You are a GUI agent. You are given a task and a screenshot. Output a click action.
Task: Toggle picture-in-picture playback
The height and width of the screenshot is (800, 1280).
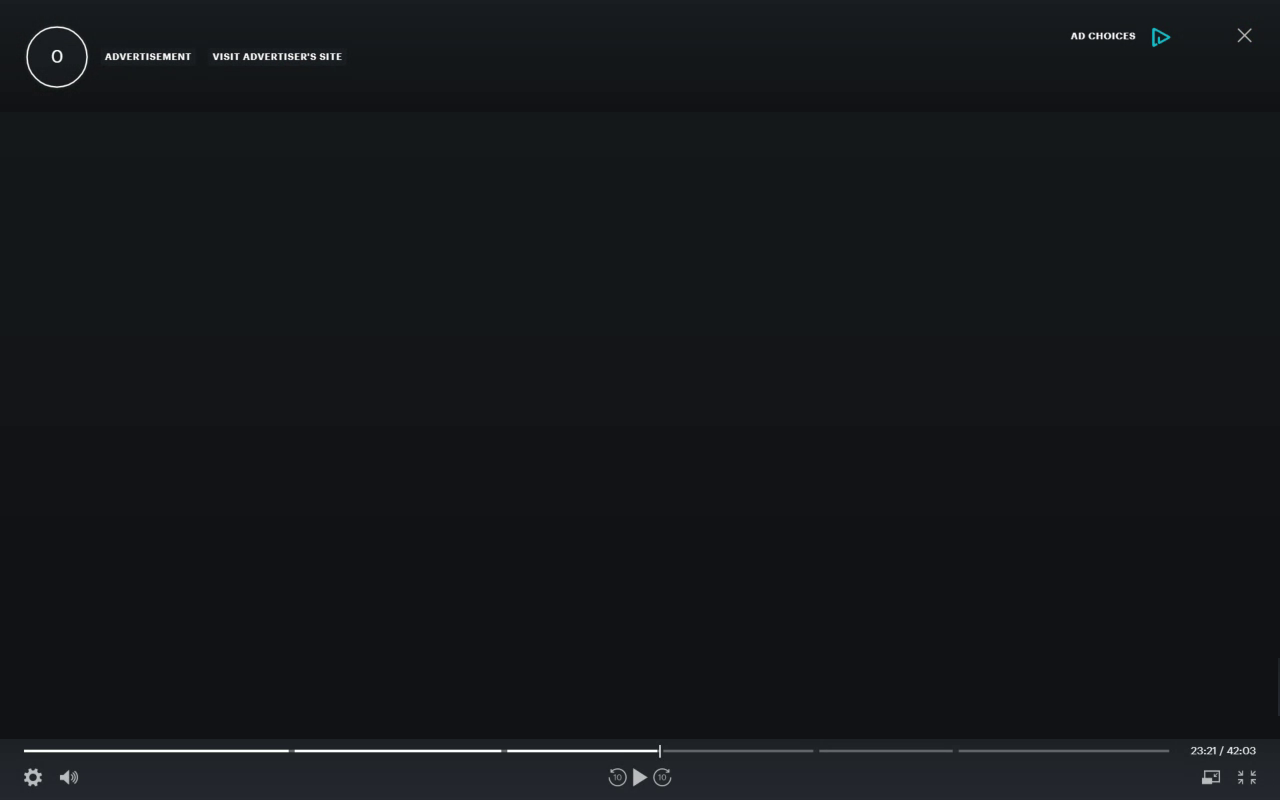[1210, 777]
